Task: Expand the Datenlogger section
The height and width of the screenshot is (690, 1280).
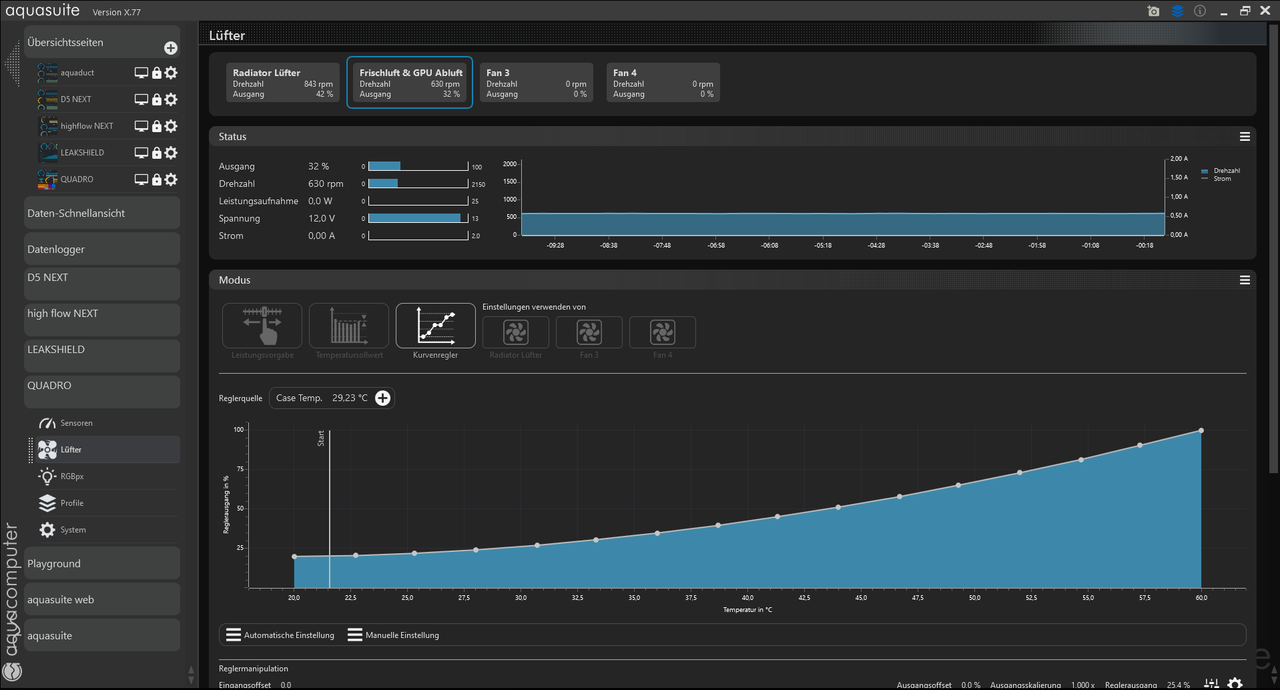Action: pyautogui.click(x=101, y=249)
